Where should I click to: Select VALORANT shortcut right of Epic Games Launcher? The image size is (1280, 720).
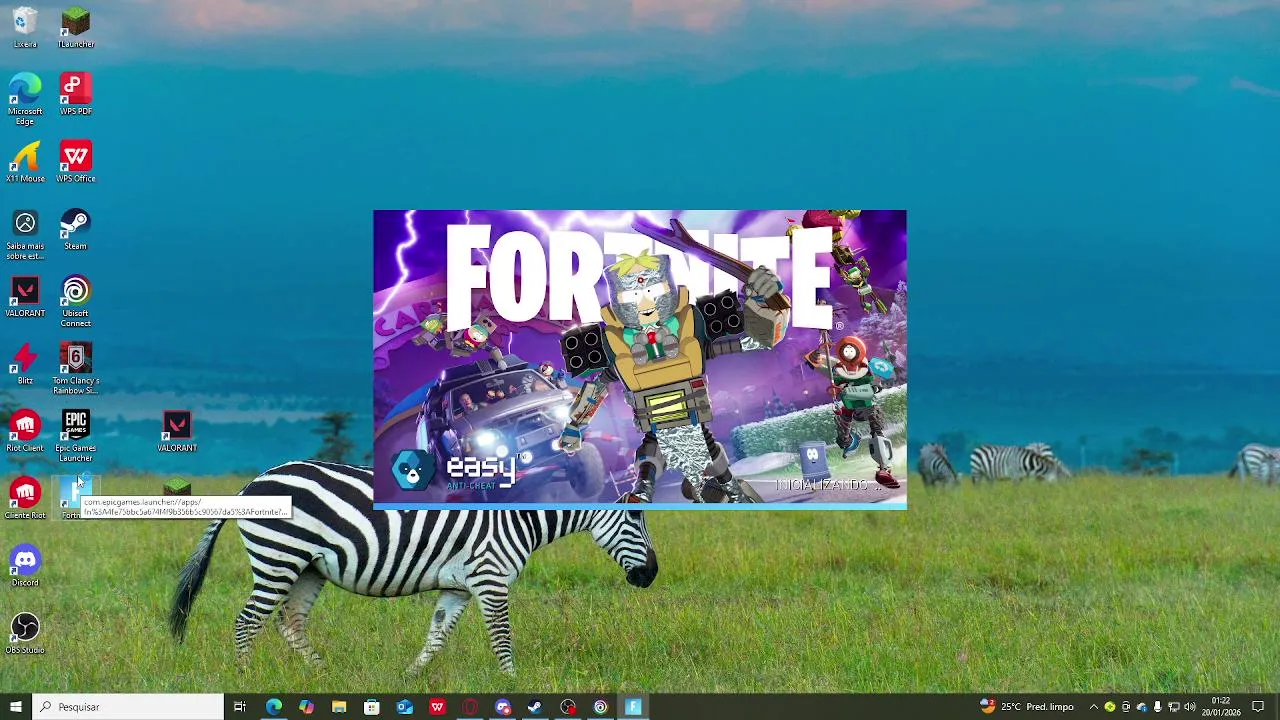click(177, 431)
